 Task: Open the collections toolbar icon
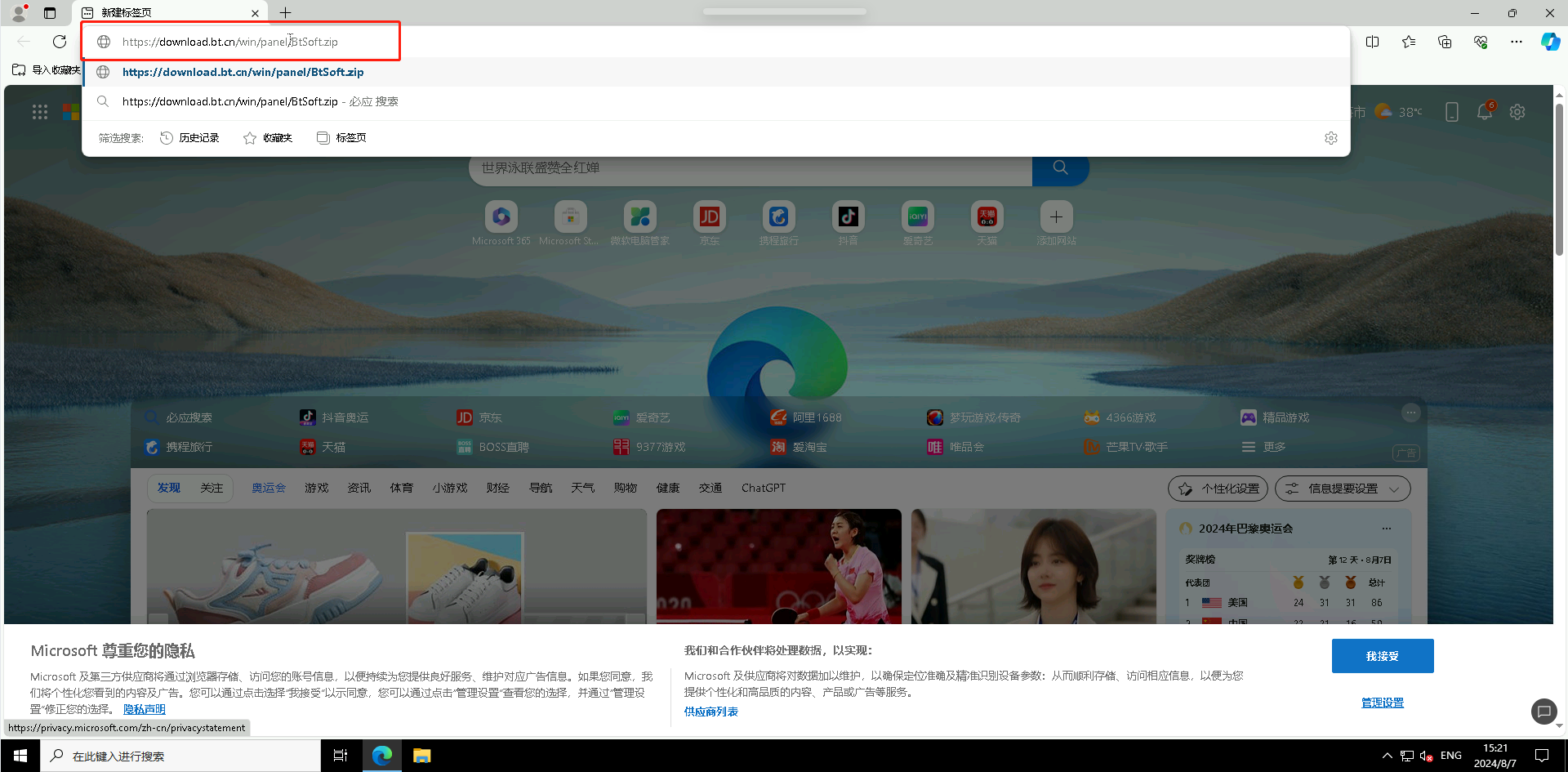click(x=1445, y=42)
